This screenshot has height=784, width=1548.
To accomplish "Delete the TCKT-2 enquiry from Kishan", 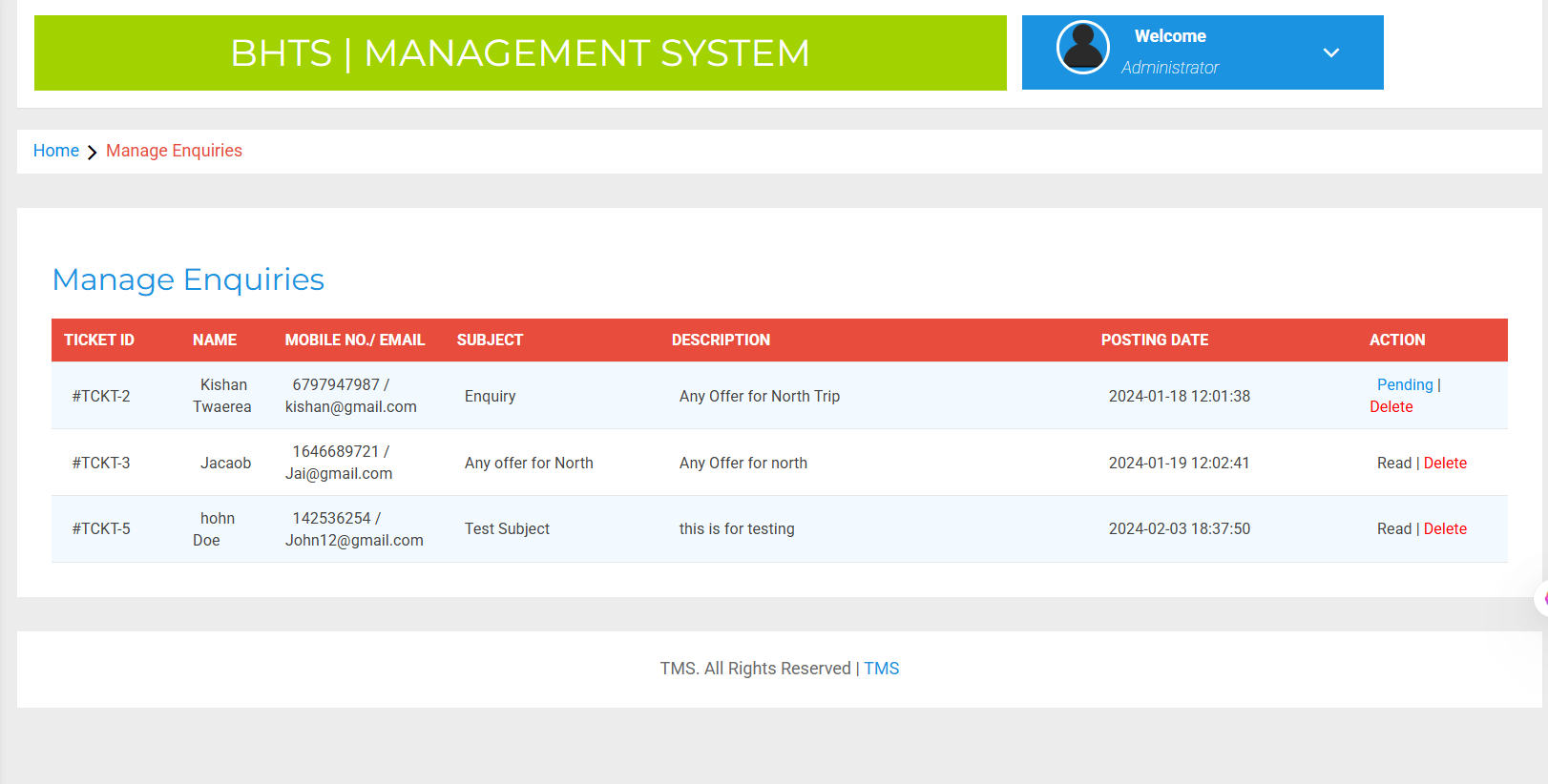I will 1391,406.
